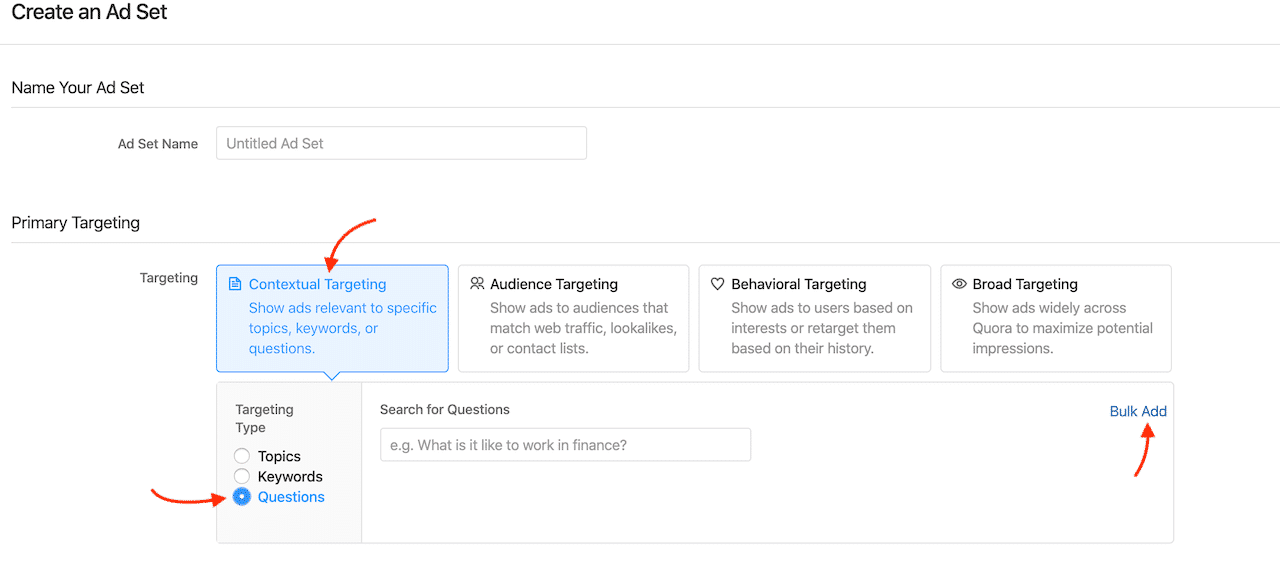Click the Contextual Targeting document icon
Screen dimensions: 1280x583
tap(235, 284)
